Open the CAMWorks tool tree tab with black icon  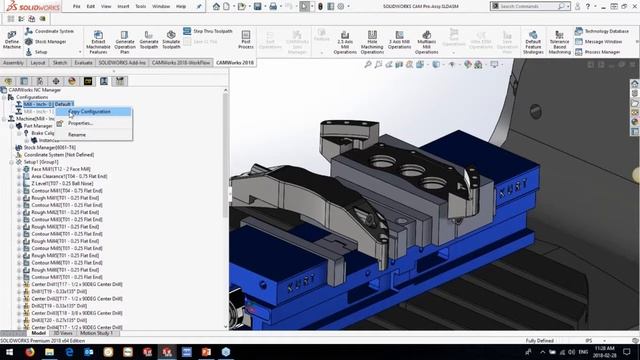point(88,81)
